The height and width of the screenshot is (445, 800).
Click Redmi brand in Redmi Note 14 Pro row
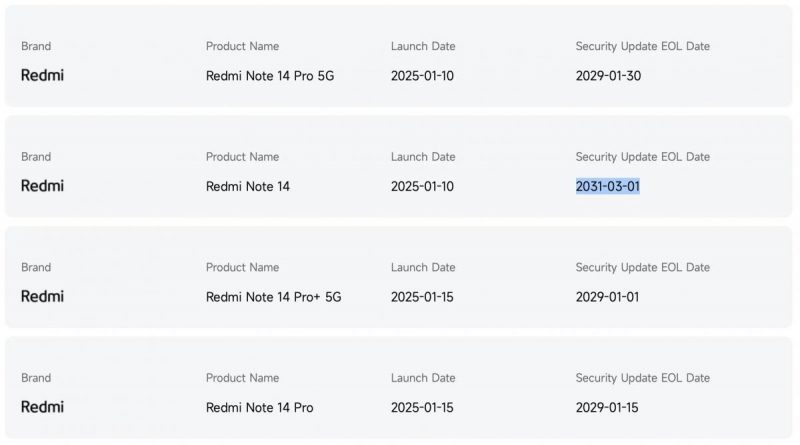click(42, 407)
